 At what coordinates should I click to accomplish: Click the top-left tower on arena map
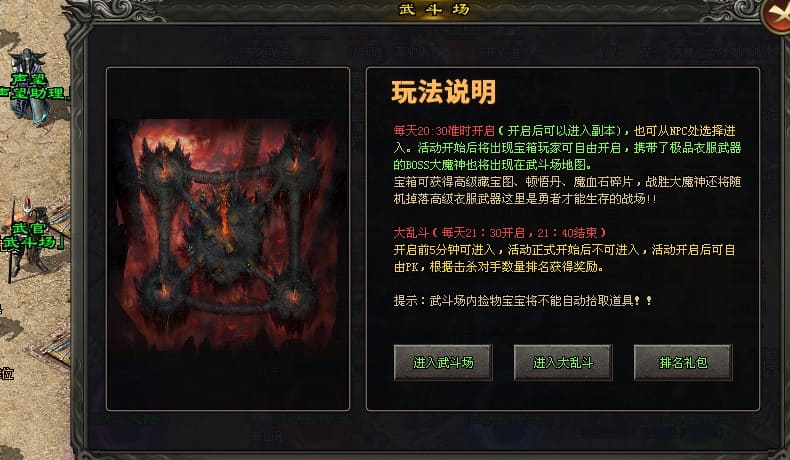(x=164, y=164)
